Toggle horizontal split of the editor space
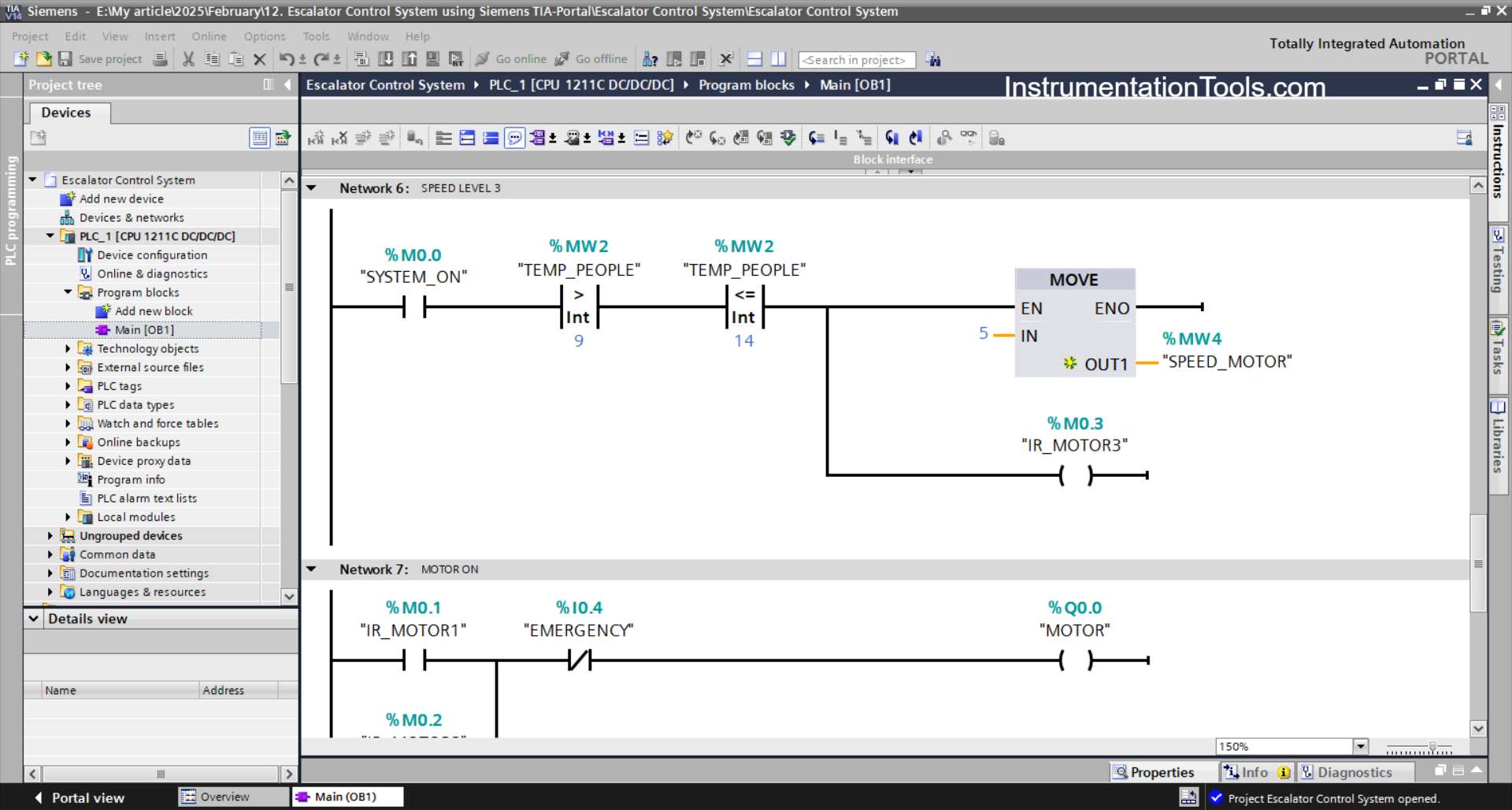The image size is (1512, 810). 754,59
